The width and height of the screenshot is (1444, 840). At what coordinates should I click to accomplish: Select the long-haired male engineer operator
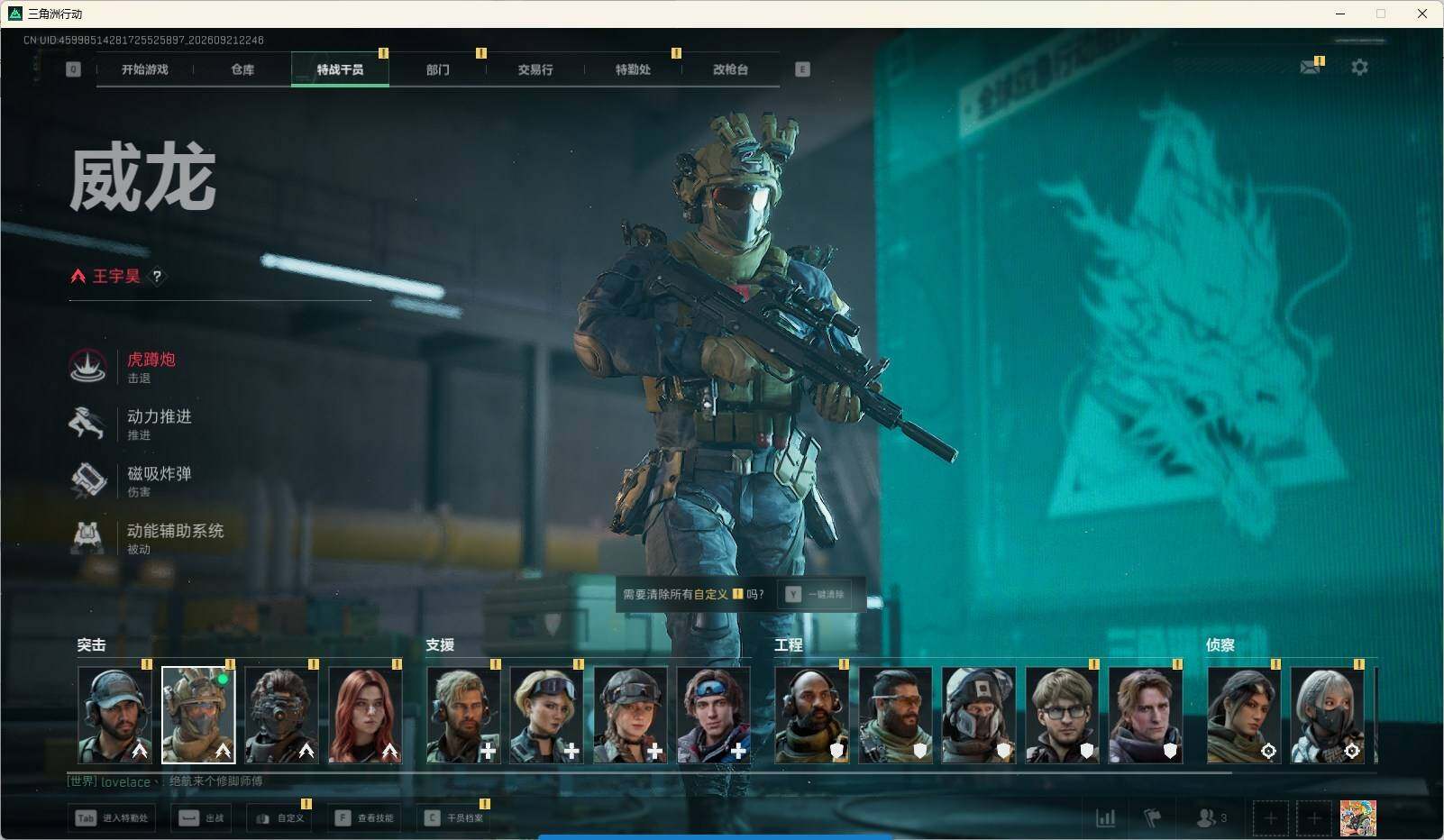click(x=1145, y=715)
